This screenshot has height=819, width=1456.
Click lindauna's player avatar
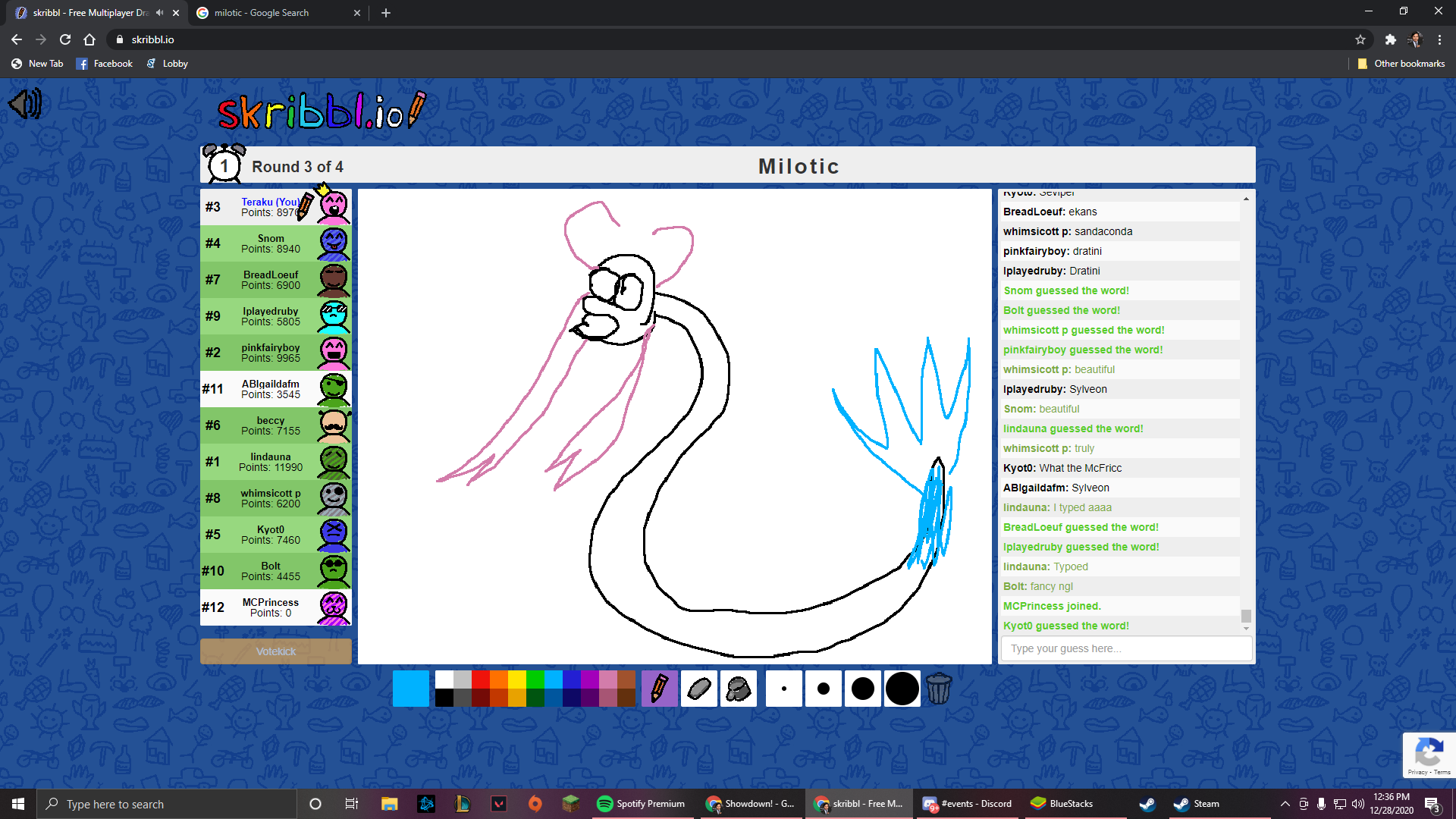tap(334, 462)
